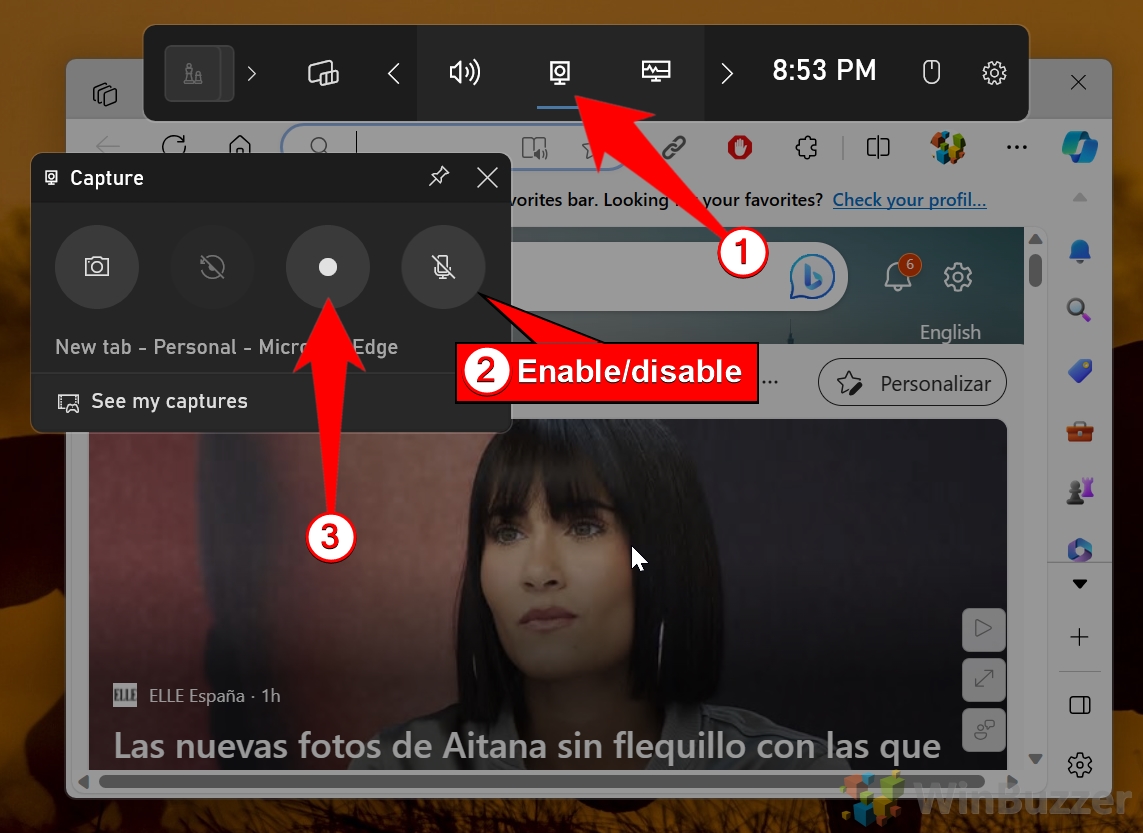Open sidebar Microsoft 365 icon

tap(1080, 548)
